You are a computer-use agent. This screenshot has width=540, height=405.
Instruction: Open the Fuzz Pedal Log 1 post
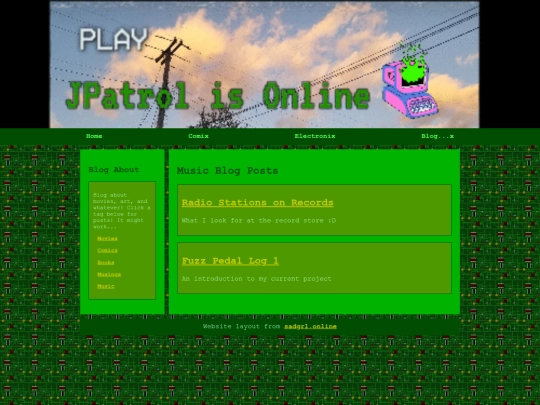(x=230, y=261)
